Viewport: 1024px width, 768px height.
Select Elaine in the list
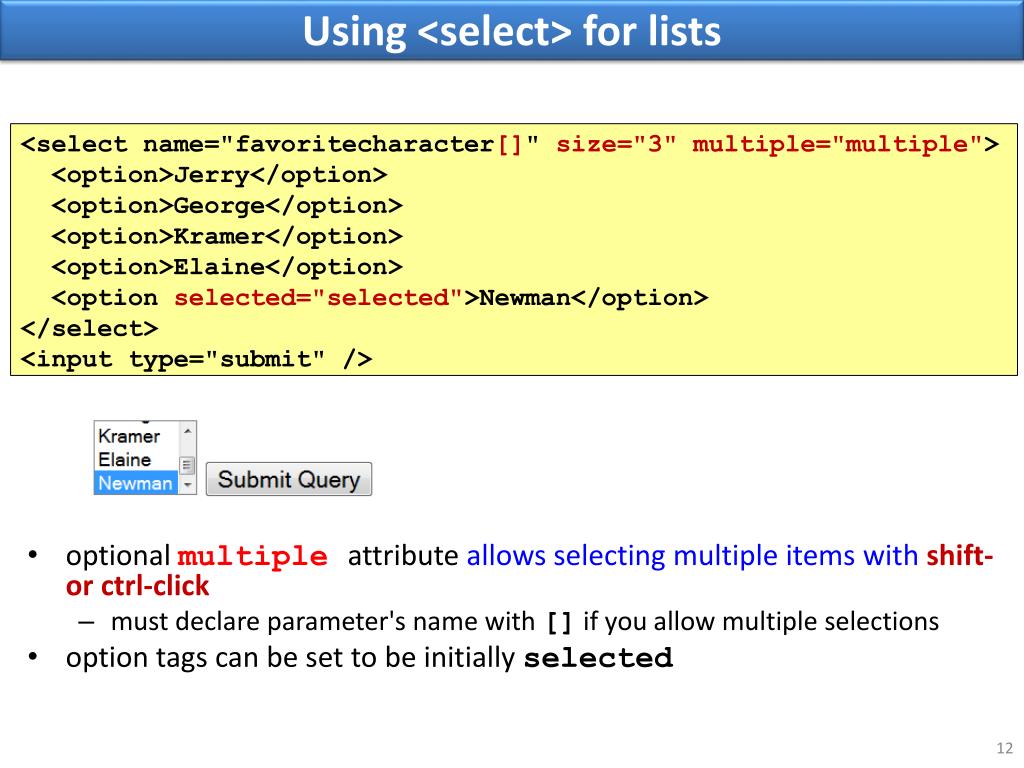coord(125,460)
